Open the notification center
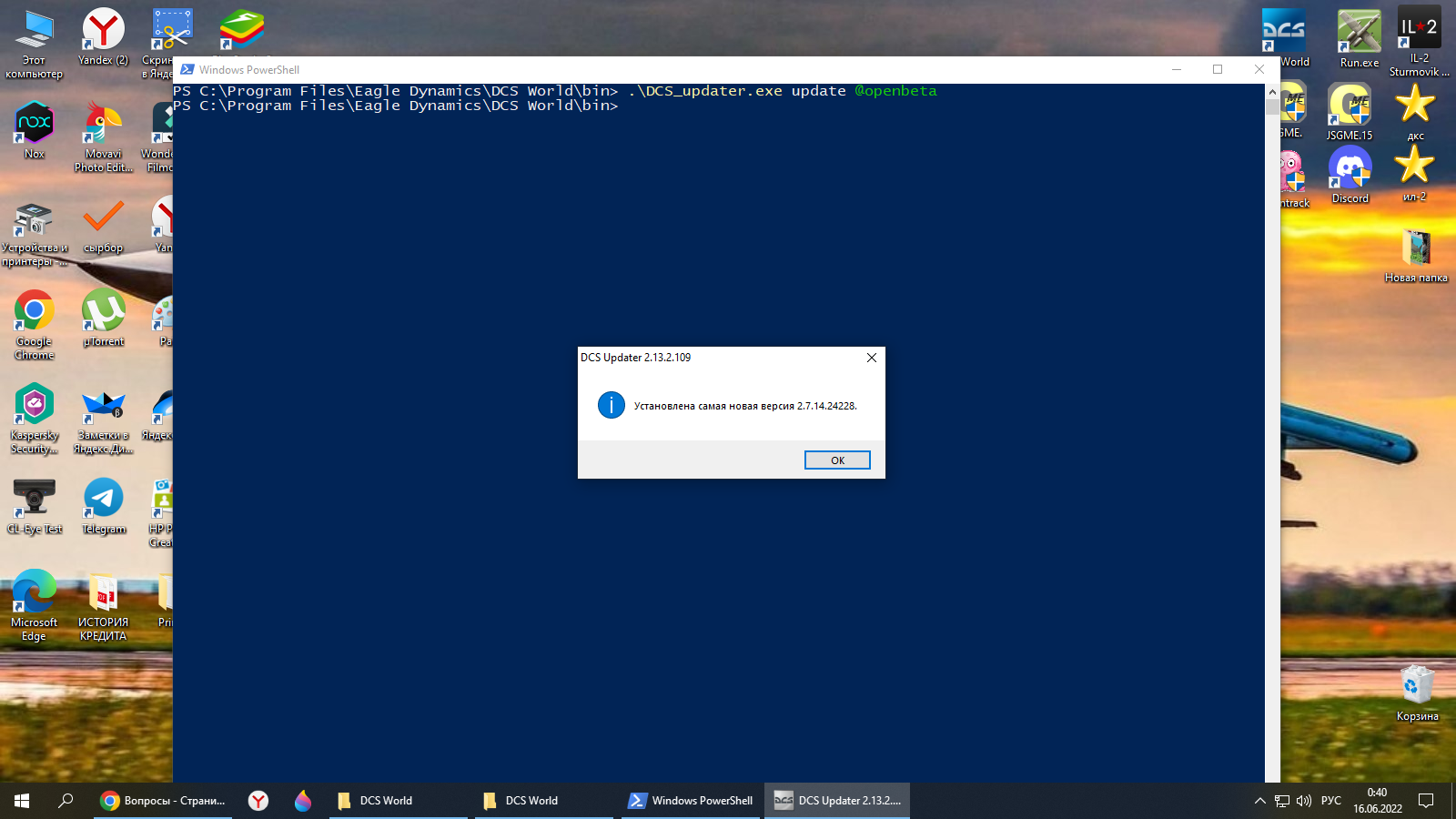The image size is (1456, 819). pos(1426,801)
